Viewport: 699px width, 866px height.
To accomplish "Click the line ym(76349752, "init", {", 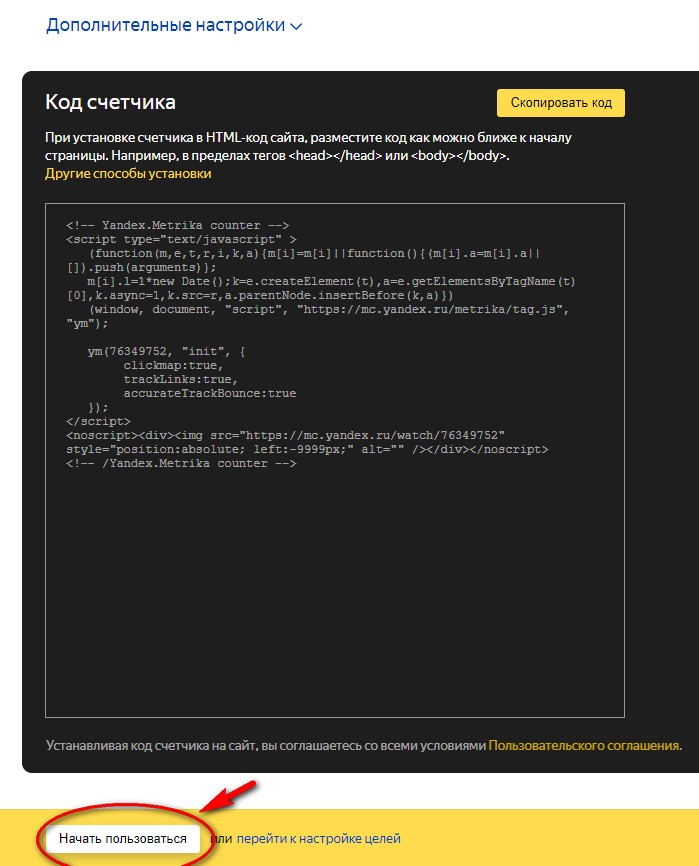I will (x=166, y=351).
